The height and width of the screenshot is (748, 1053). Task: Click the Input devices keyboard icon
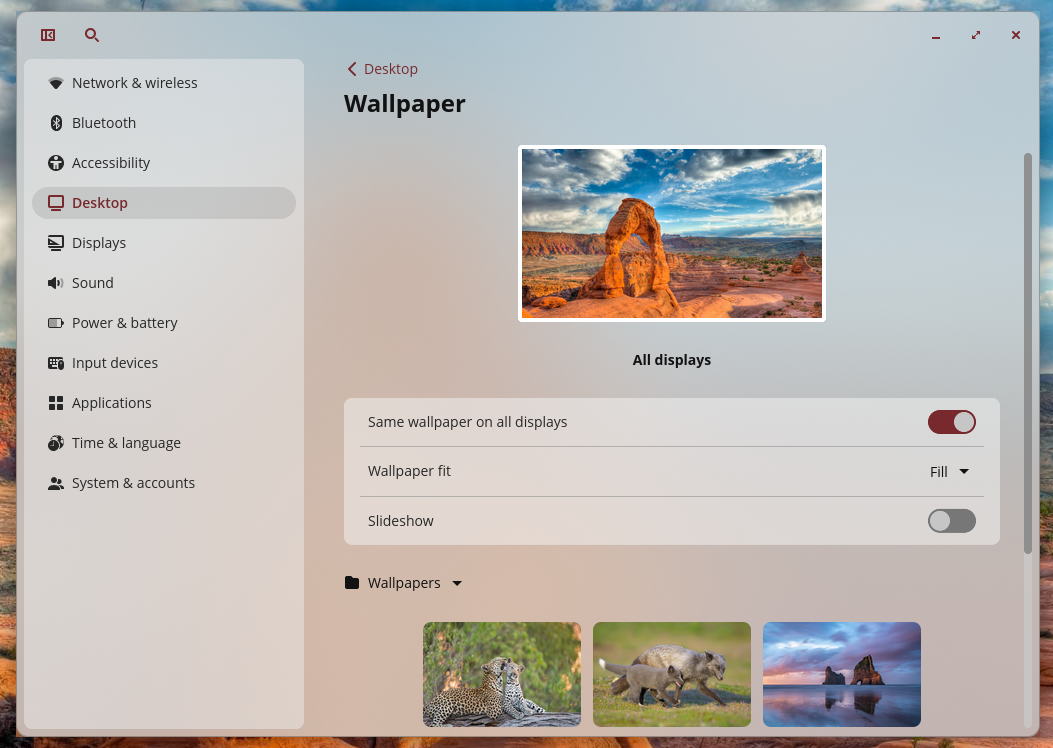coord(56,363)
